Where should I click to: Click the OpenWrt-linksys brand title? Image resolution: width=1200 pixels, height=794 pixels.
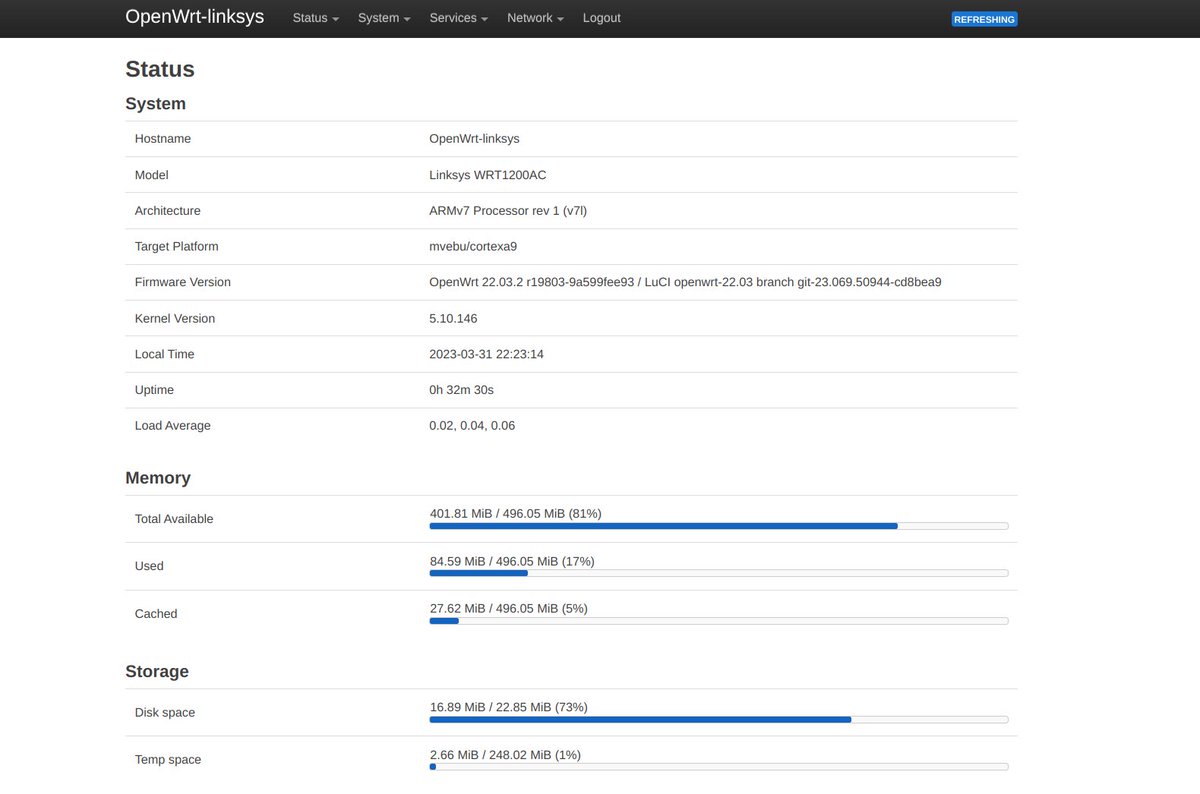(194, 17)
